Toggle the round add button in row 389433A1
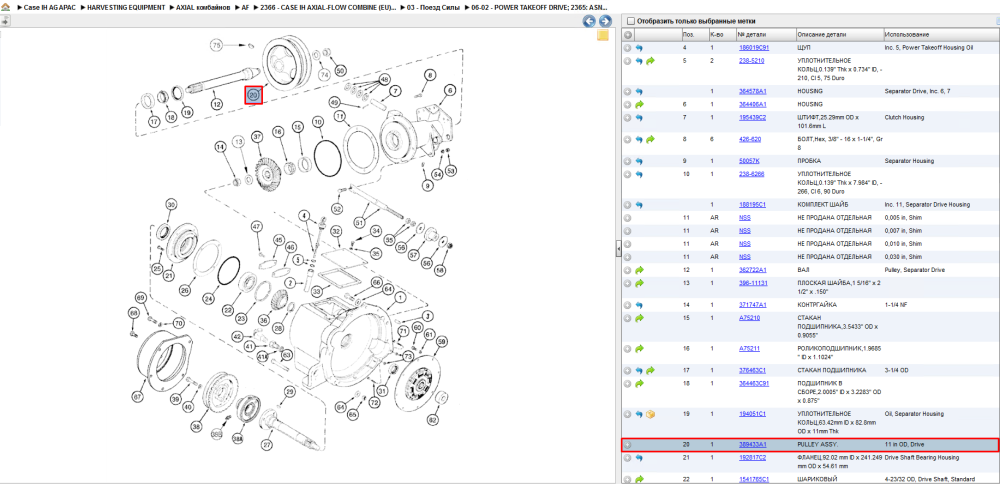This screenshot has height=484, width=1000. click(628, 444)
